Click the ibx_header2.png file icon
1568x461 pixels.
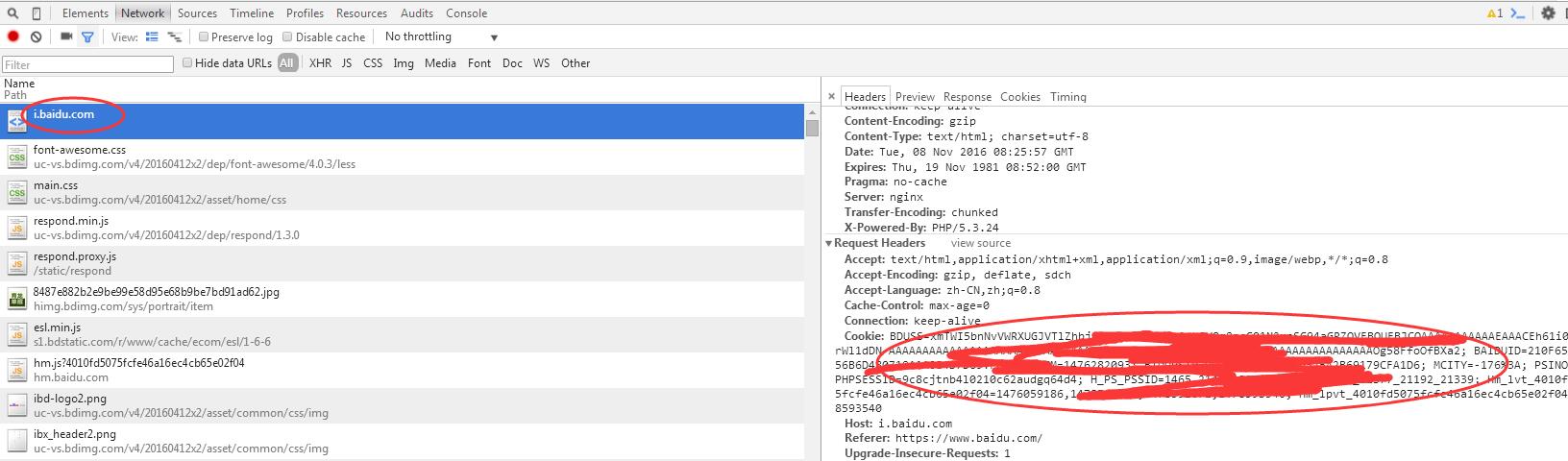click(17, 441)
